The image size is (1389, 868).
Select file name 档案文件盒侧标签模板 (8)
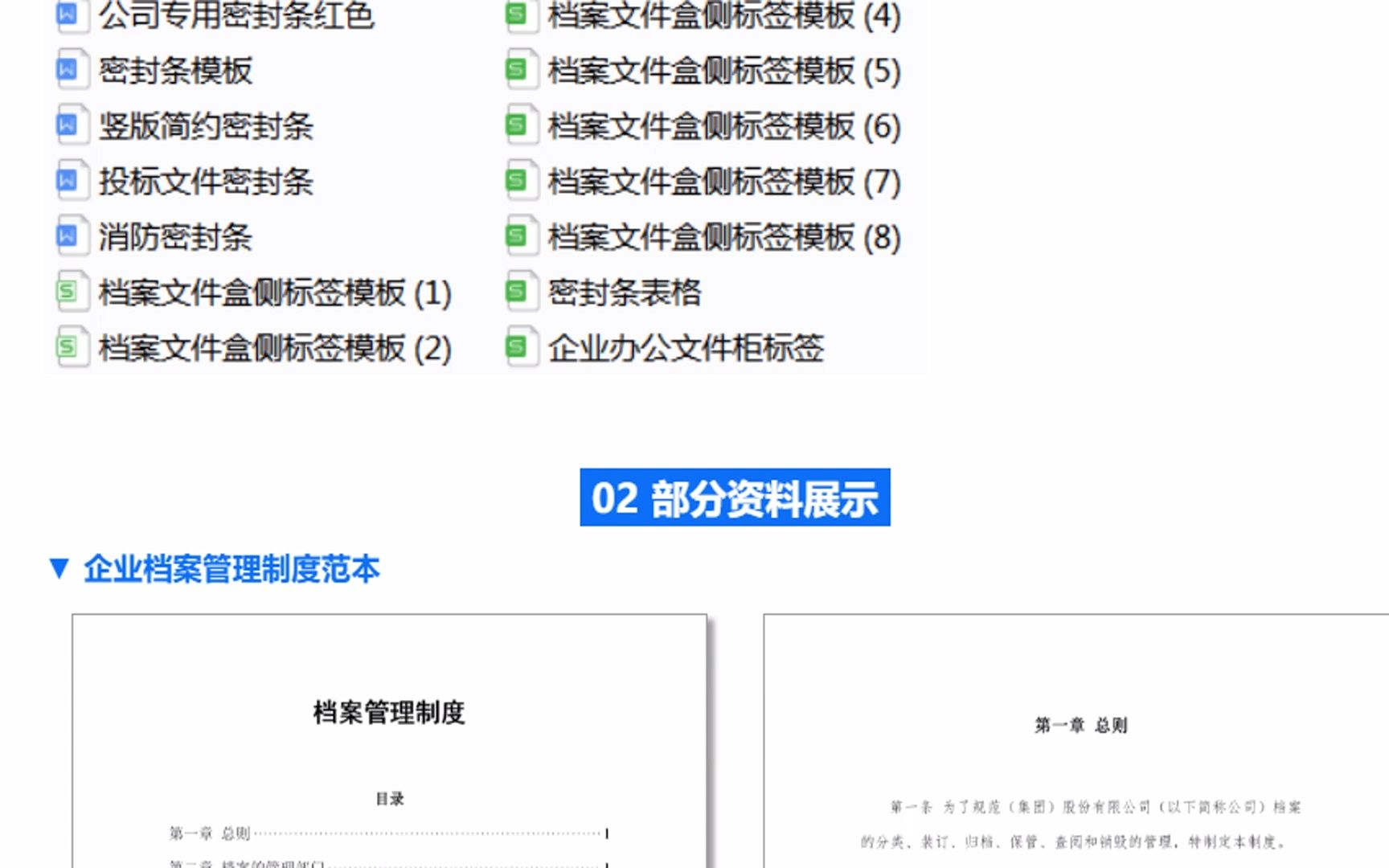click(724, 237)
